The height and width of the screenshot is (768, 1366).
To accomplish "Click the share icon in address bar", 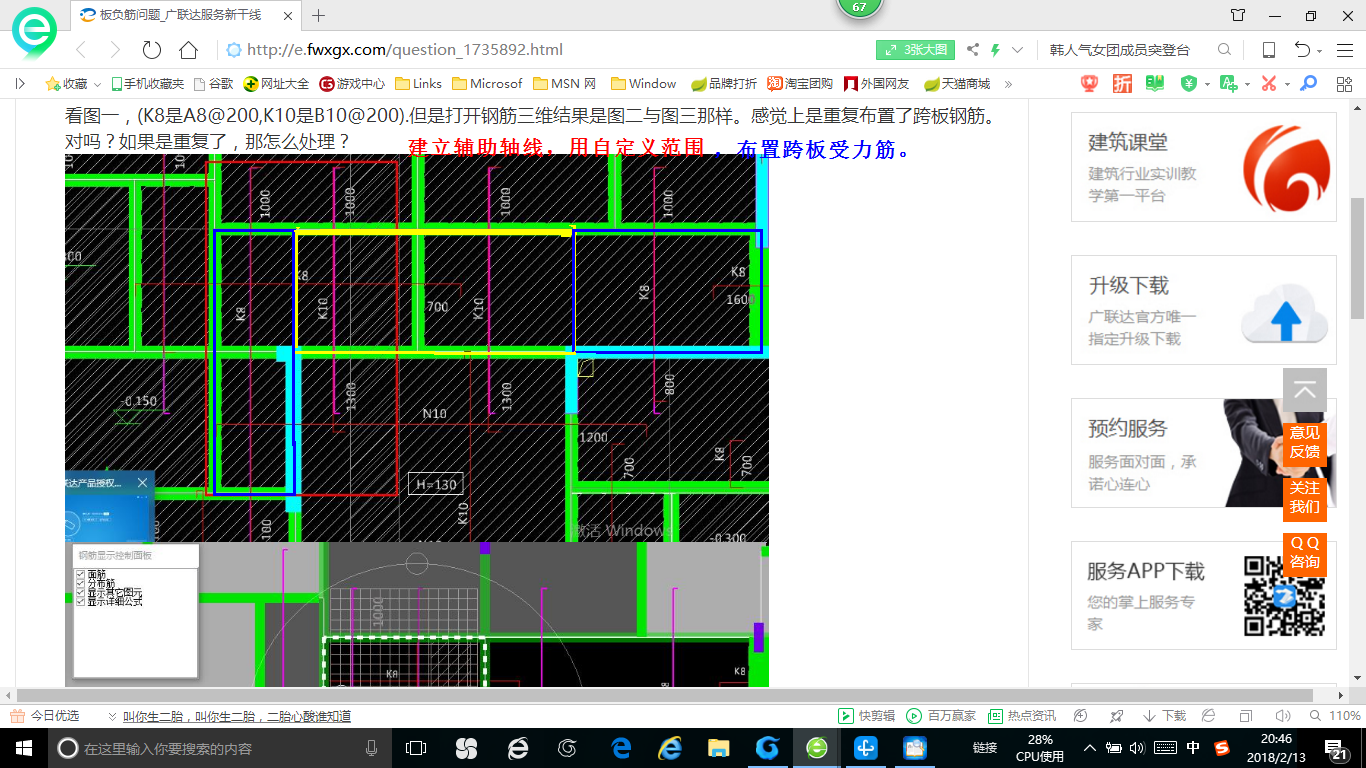I will tap(973, 50).
